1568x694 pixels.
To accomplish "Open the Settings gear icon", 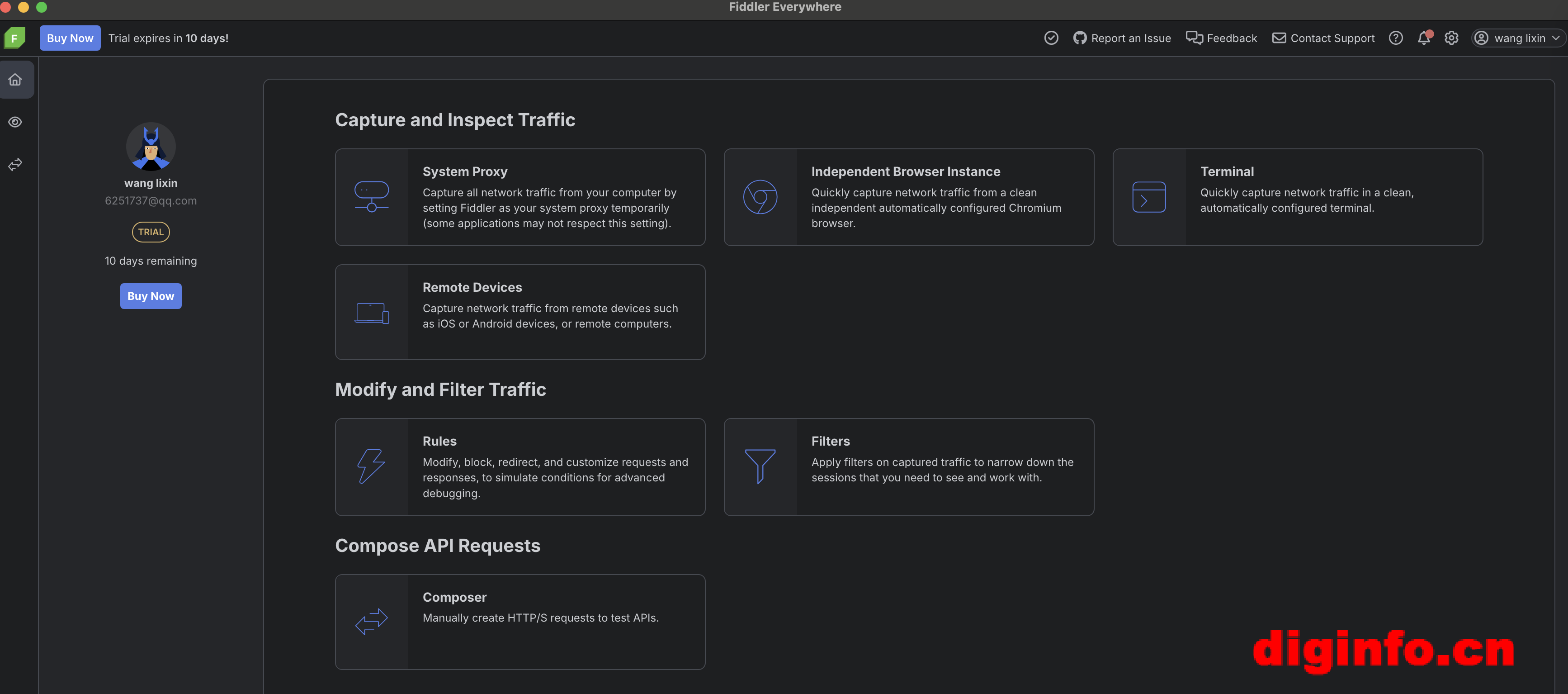I will (1452, 38).
